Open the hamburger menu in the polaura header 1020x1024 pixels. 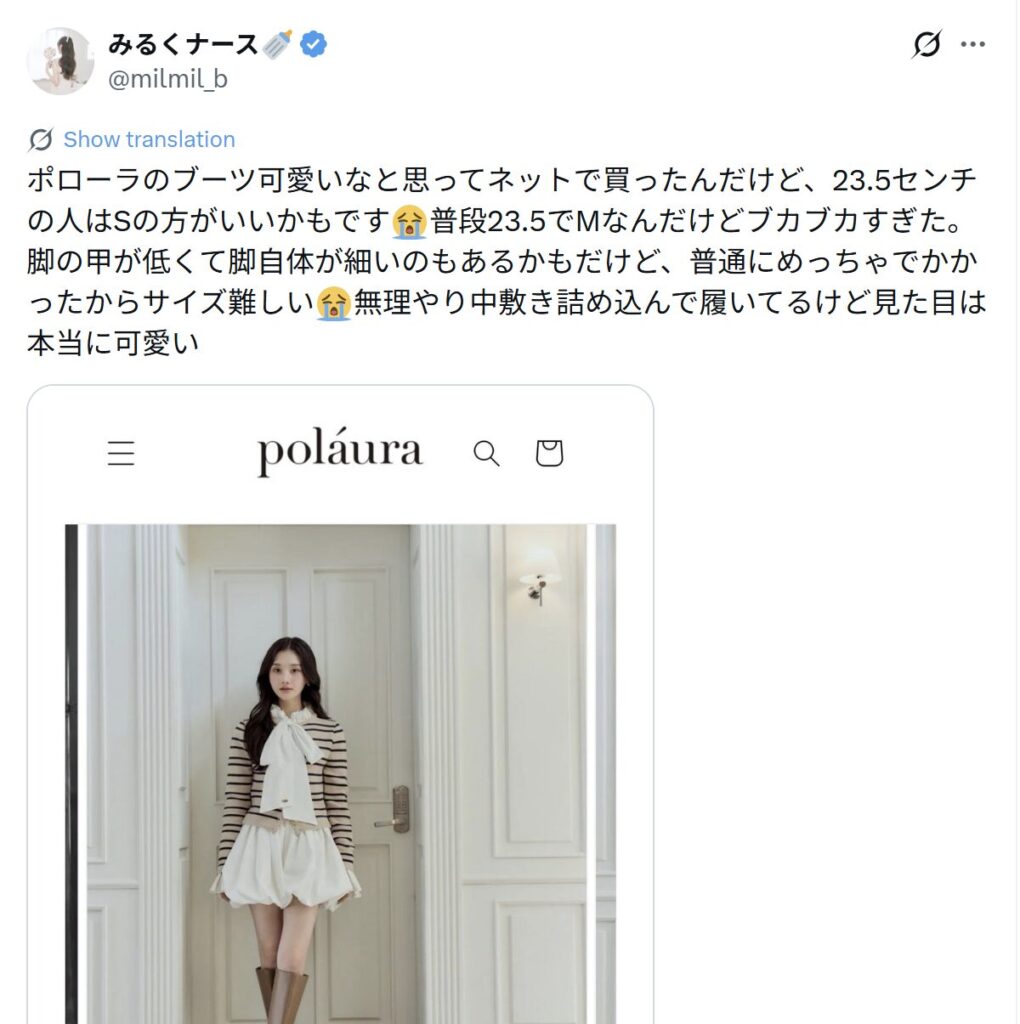tap(121, 453)
